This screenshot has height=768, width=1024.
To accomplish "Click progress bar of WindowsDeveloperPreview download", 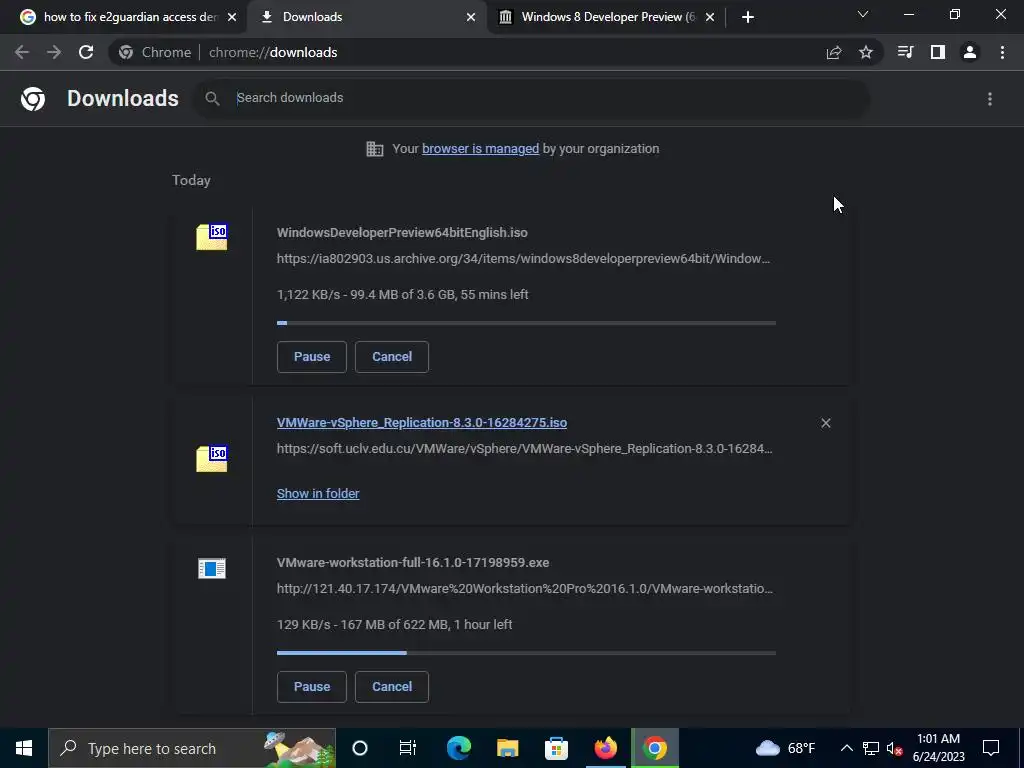I will 526,323.
